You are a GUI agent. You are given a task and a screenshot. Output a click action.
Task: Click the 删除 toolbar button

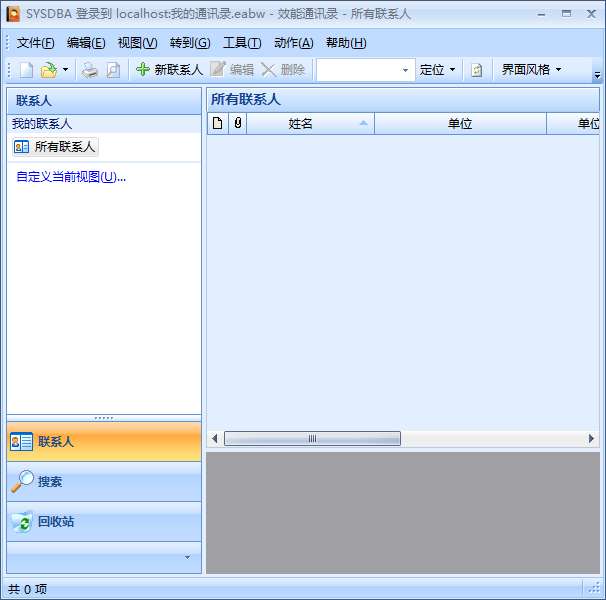point(283,70)
